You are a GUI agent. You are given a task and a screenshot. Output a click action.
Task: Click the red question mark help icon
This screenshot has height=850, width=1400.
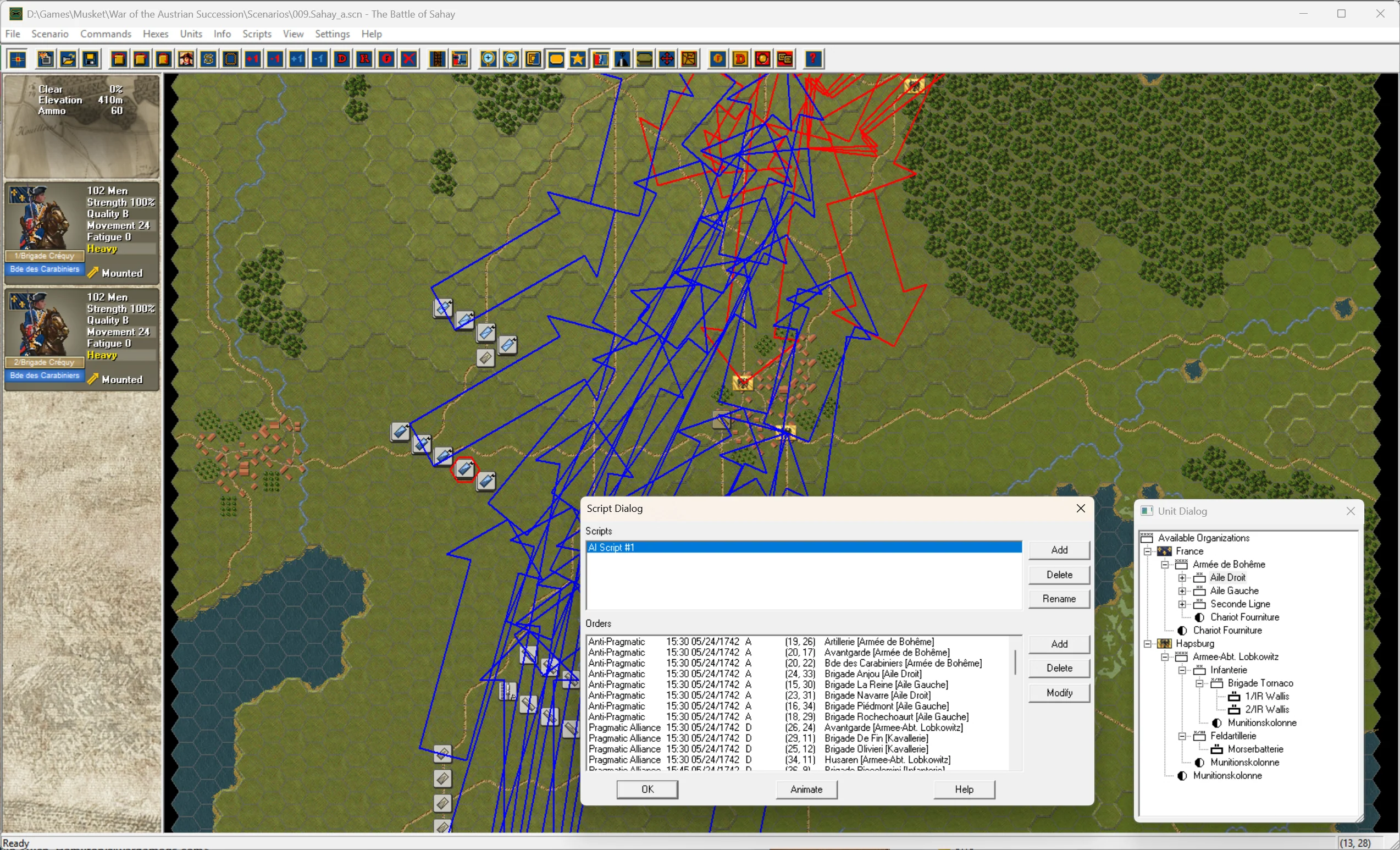pyautogui.click(x=814, y=59)
